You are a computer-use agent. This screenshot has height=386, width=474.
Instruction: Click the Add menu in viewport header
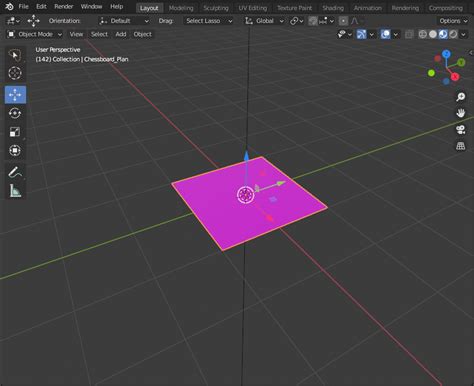(121, 34)
